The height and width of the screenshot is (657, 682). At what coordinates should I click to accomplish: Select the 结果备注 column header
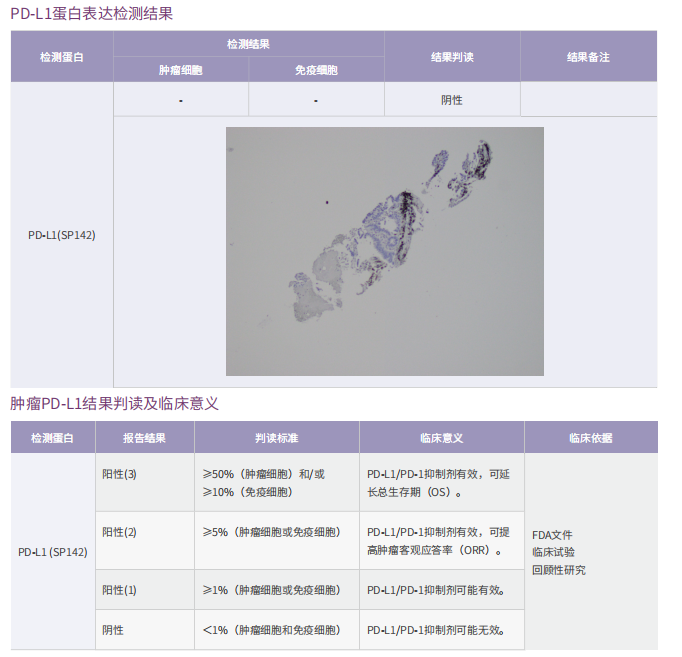[x=588, y=57]
